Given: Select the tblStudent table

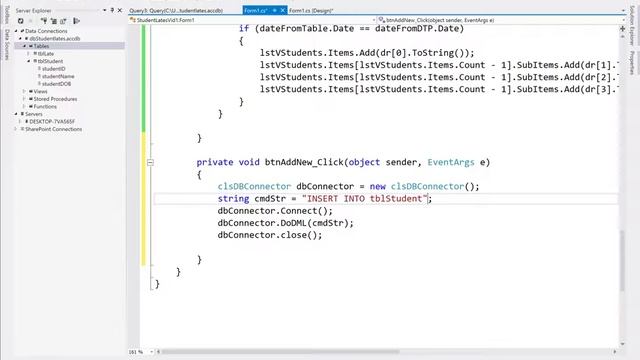Looking at the screenshot, I should 50,61.
